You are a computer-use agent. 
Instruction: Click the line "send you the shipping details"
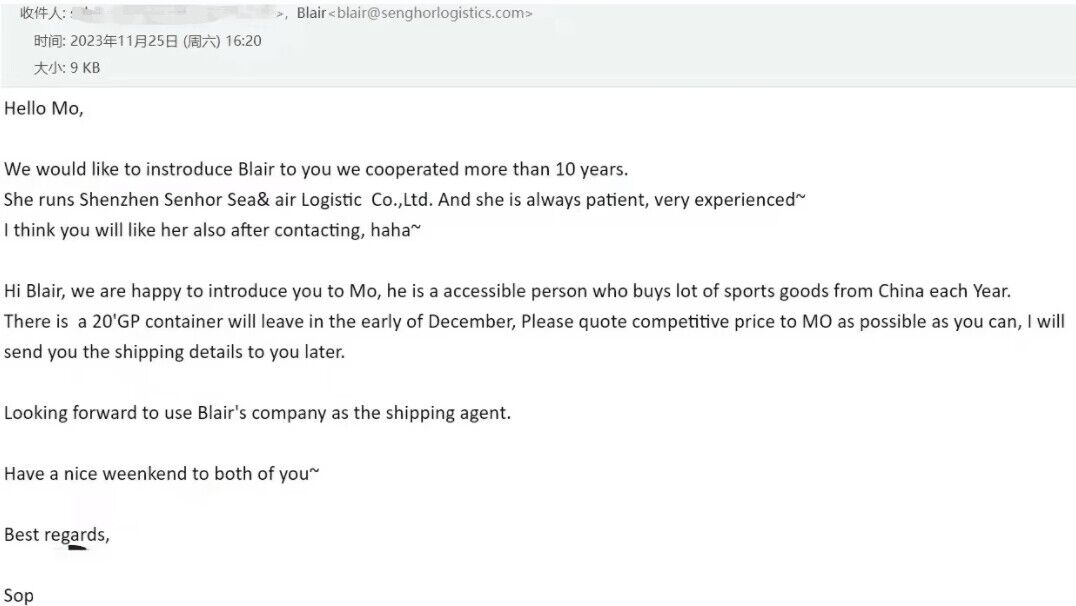click(x=172, y=353)
